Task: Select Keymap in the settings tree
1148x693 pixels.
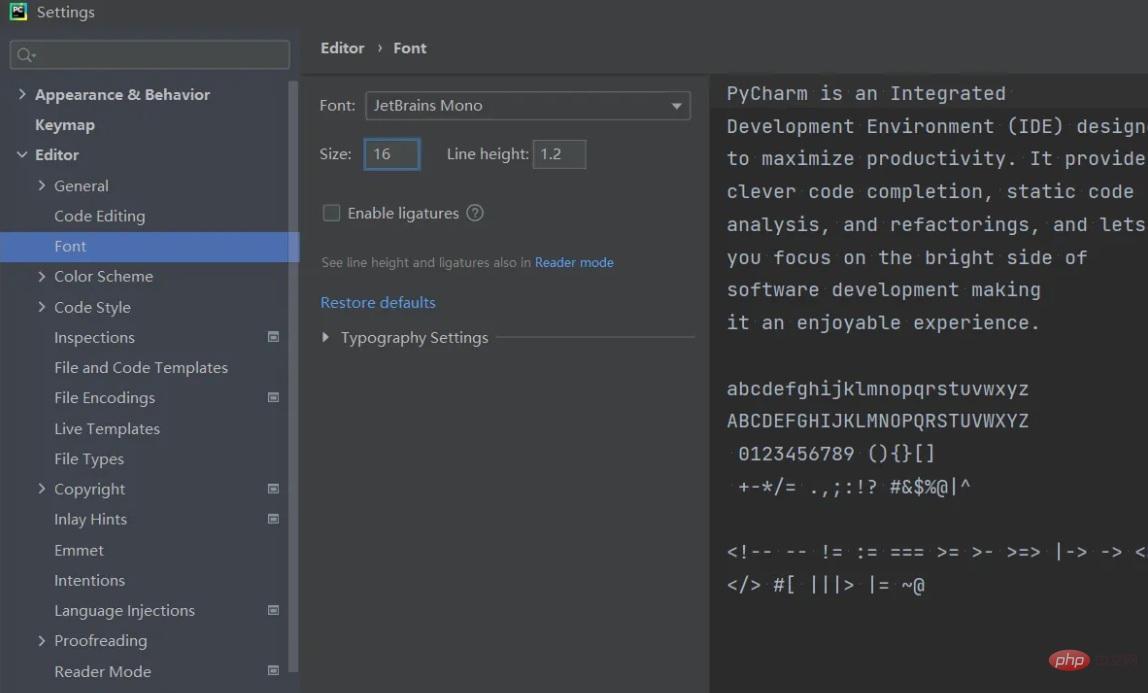Action: click(x=65, y=125)
